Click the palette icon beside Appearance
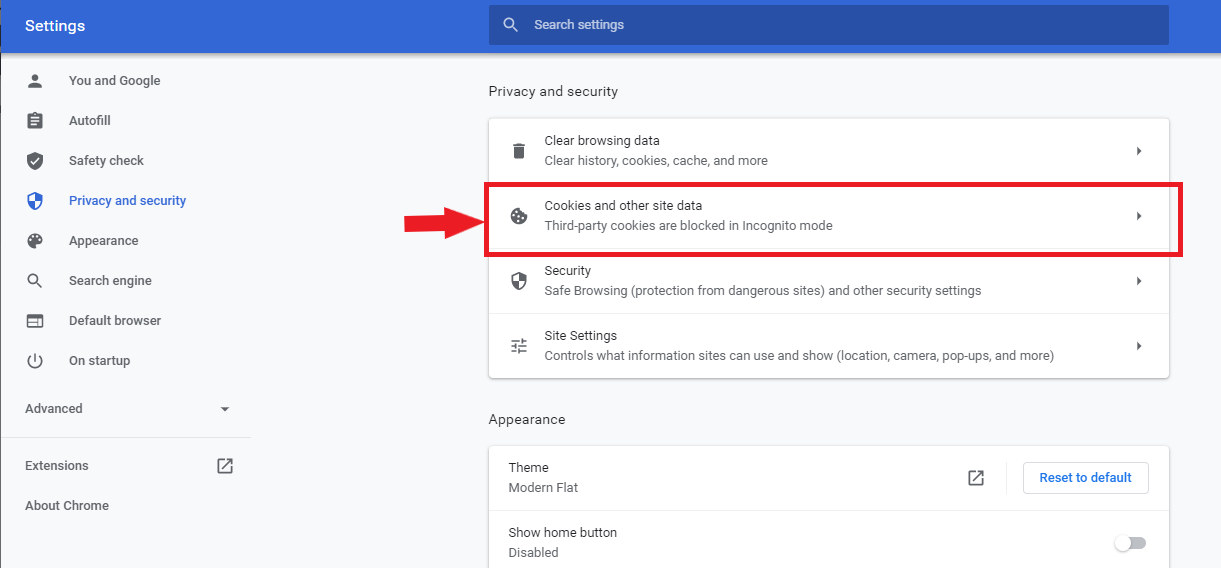Screen dimensions: 1221x568 35,241
